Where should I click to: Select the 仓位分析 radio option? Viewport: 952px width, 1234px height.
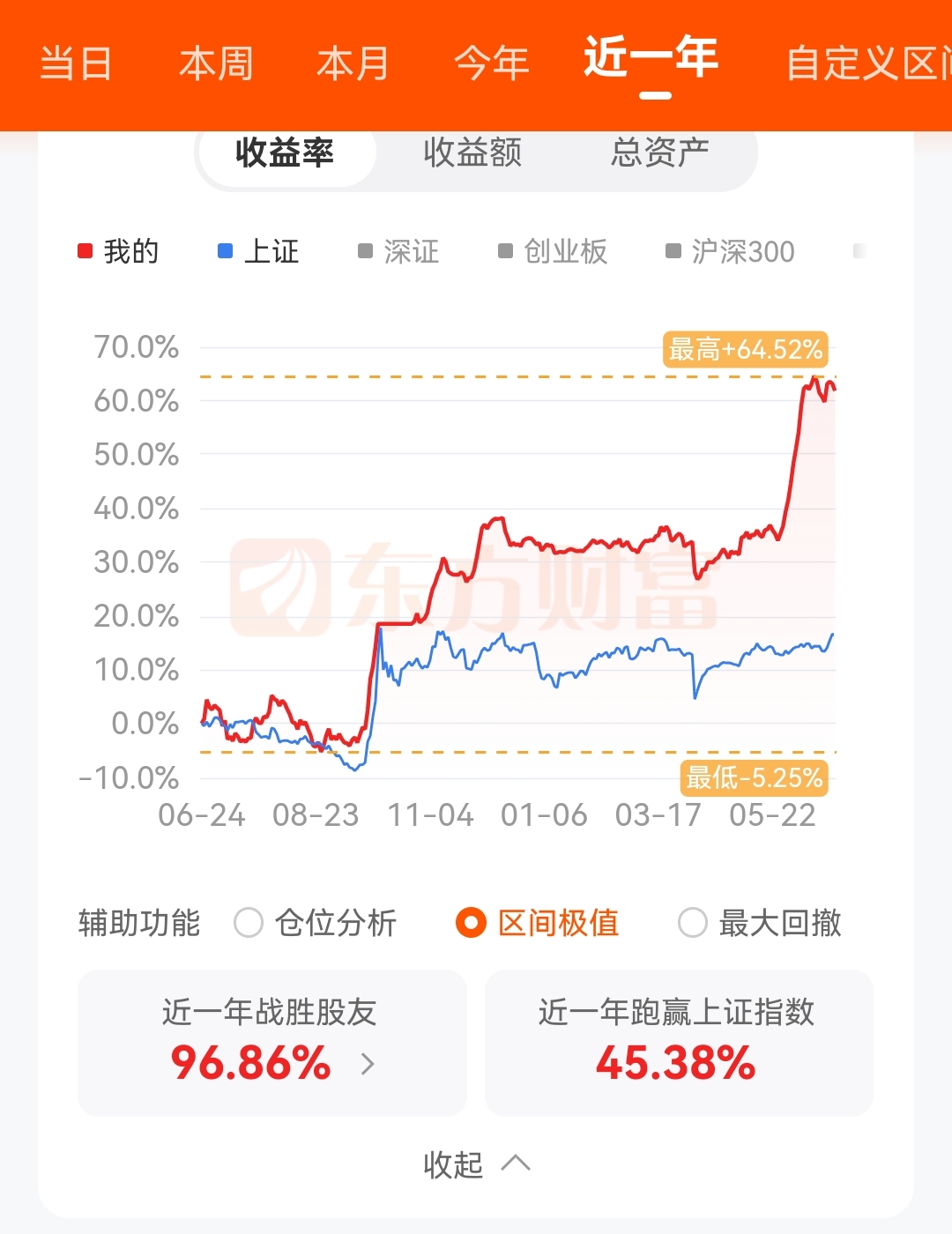[x=316, y=923]
